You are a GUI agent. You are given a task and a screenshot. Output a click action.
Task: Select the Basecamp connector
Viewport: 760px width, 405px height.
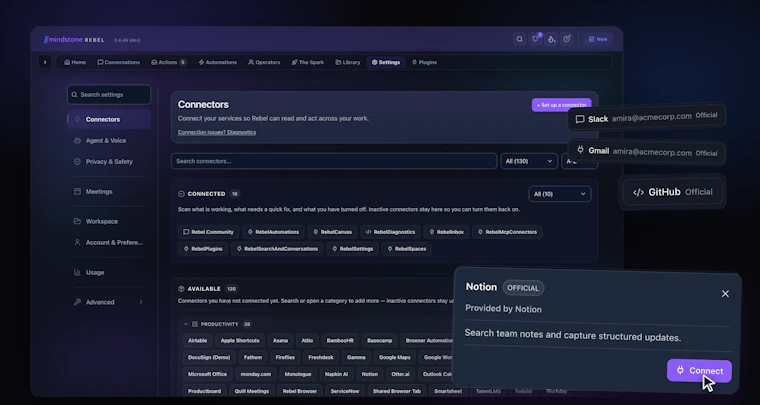pos(380,341)
